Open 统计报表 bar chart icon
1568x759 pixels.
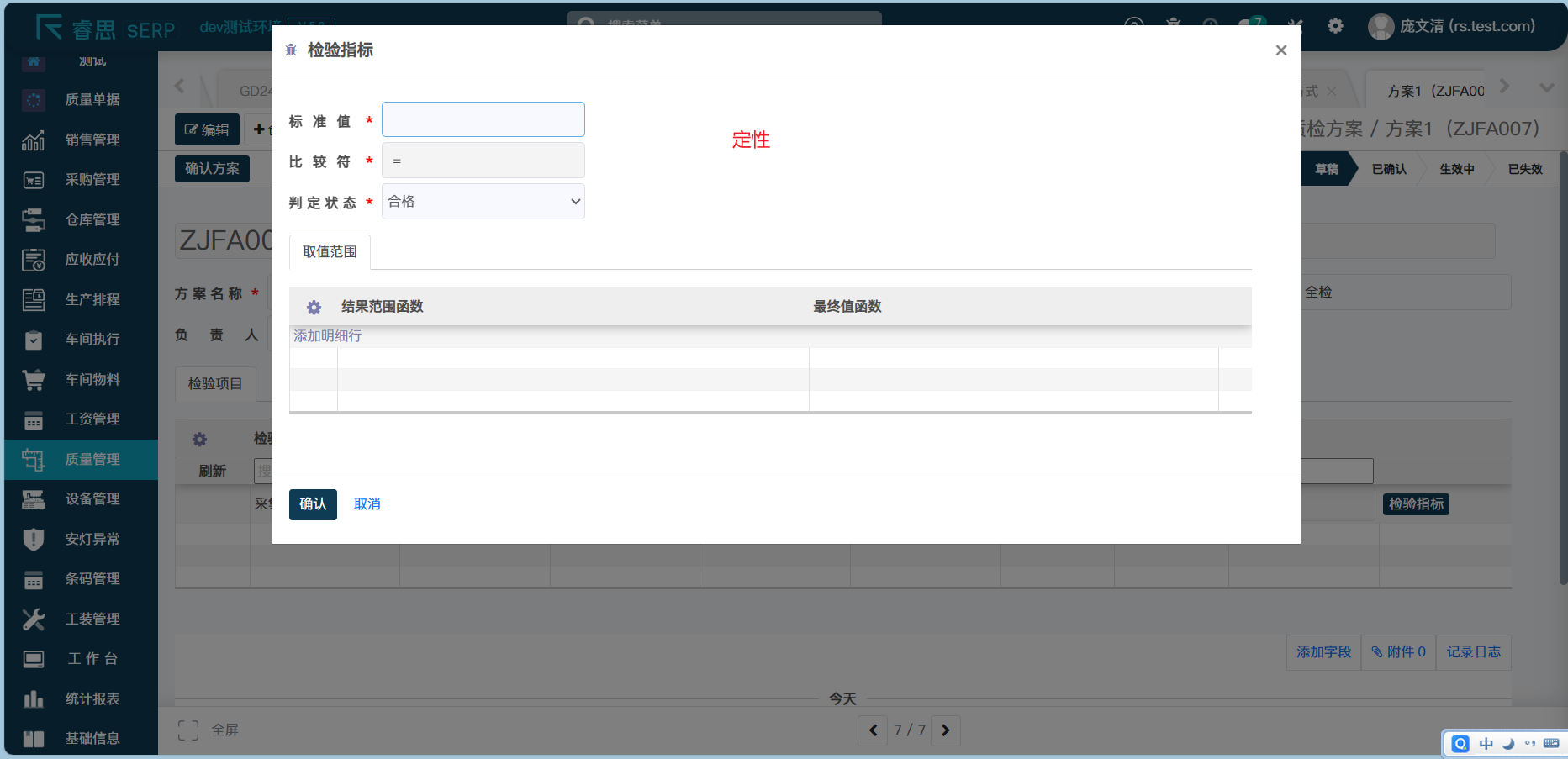(34, 699)
